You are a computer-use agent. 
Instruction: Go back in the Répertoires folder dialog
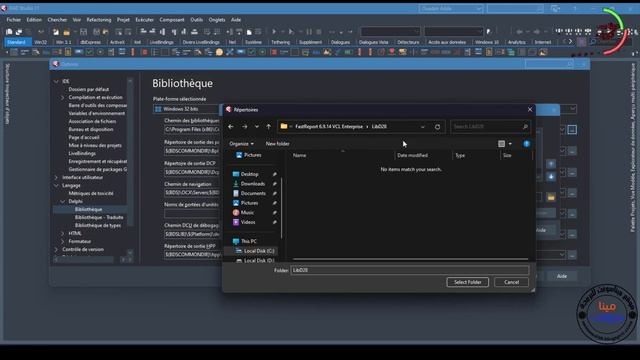pyautogui.click(x=231, y=127)
